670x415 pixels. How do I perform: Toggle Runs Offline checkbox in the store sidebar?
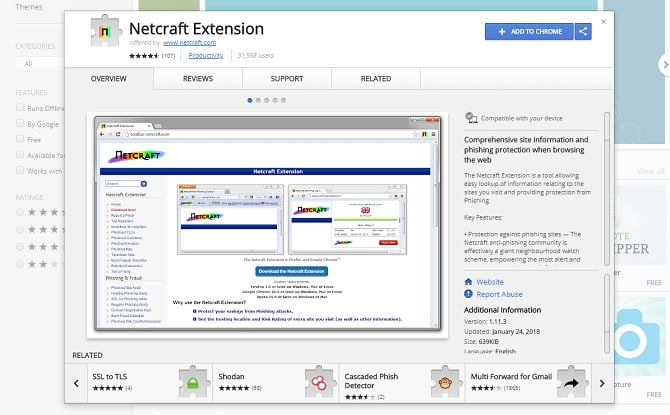pyautogui.click(x=20, y=108)
